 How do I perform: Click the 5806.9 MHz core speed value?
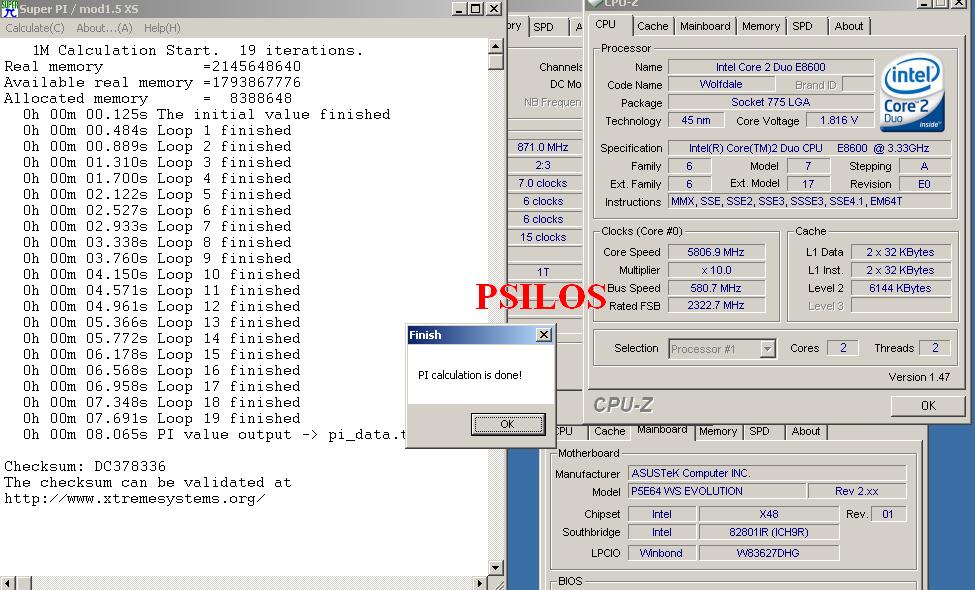(716, 252)
